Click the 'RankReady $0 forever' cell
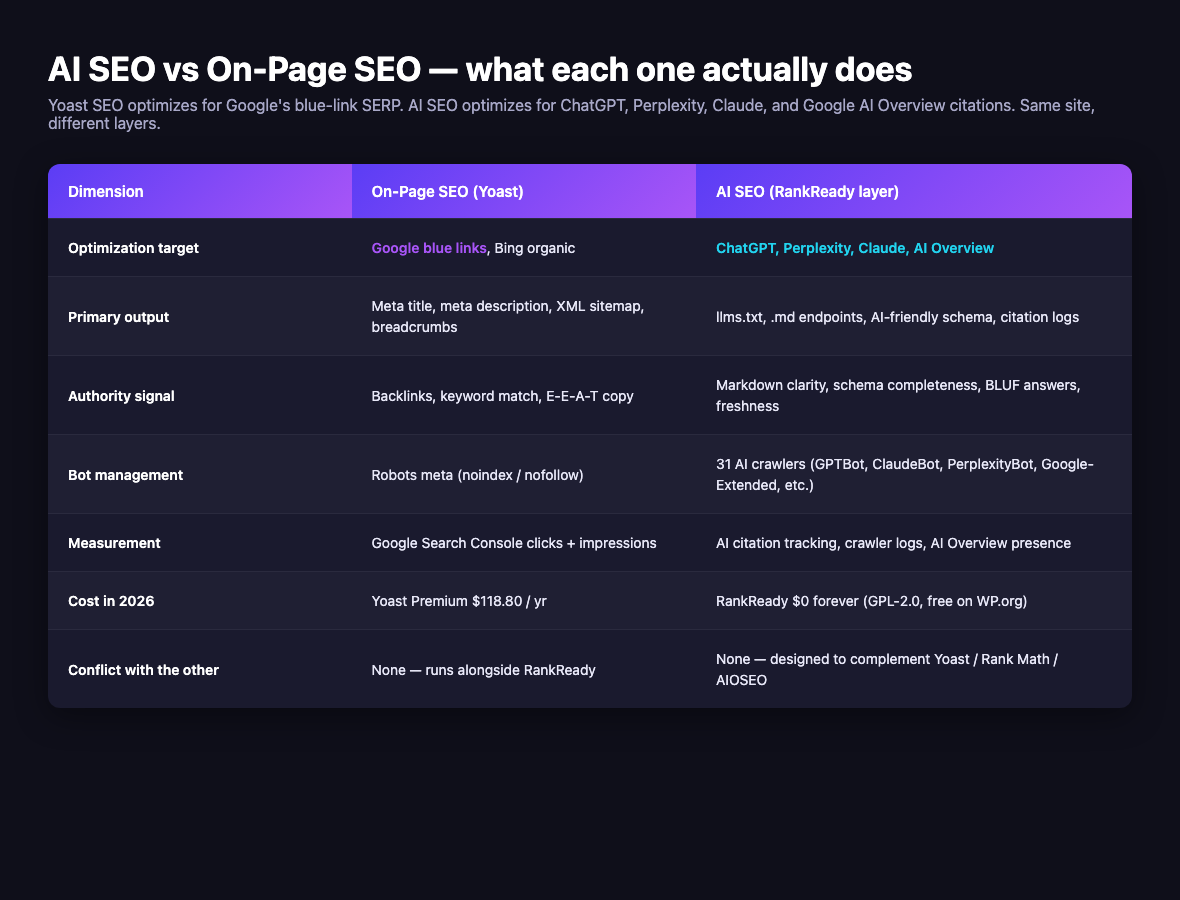1180x900 pixels. point(914,601)
